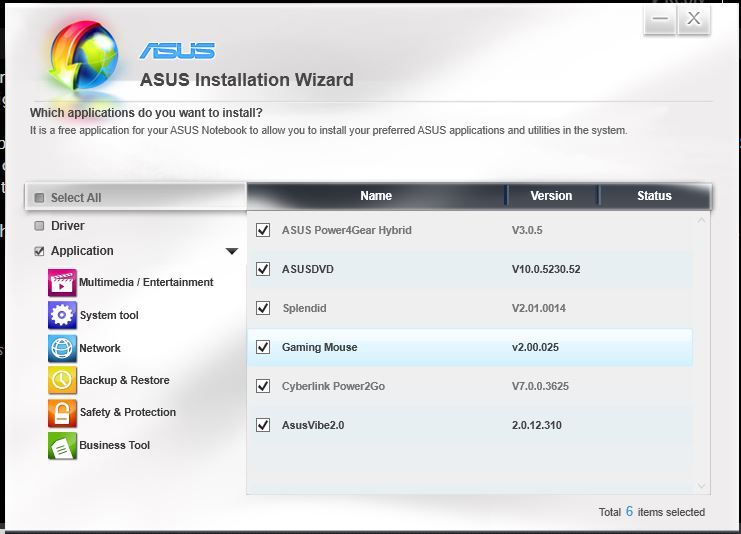Click the ASUS logo in header
This screenshot has width=741, height=534.
point(177,51)
